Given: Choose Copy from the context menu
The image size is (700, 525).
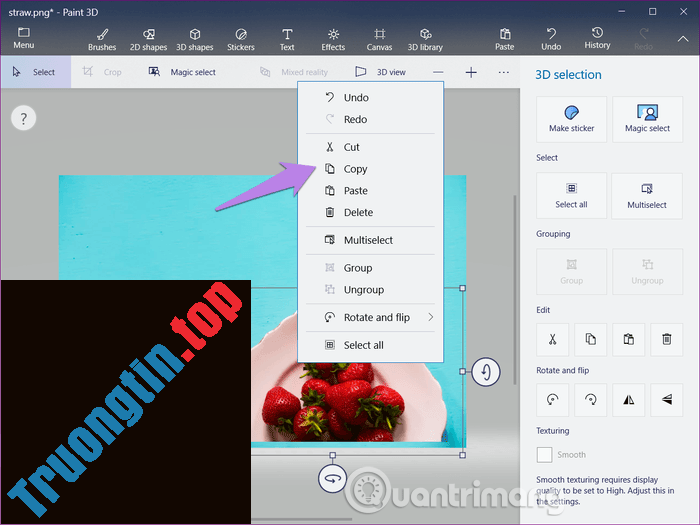Looking at the screenshot, I should point(371,169).
